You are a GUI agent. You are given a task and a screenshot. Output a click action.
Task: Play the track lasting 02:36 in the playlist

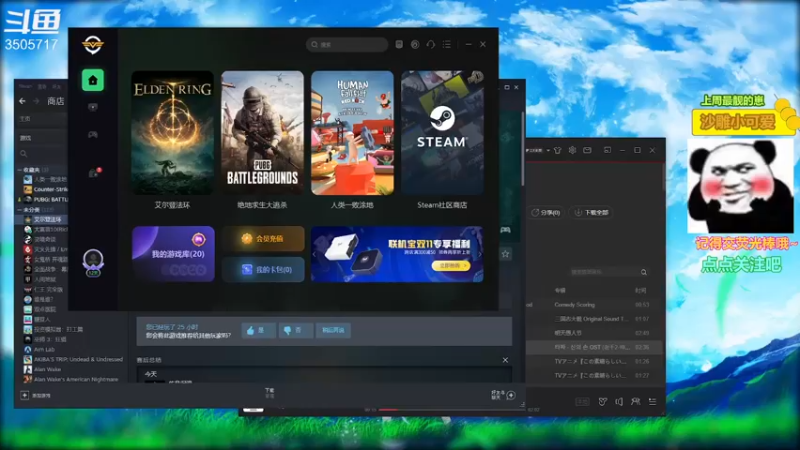coord(594,347)
